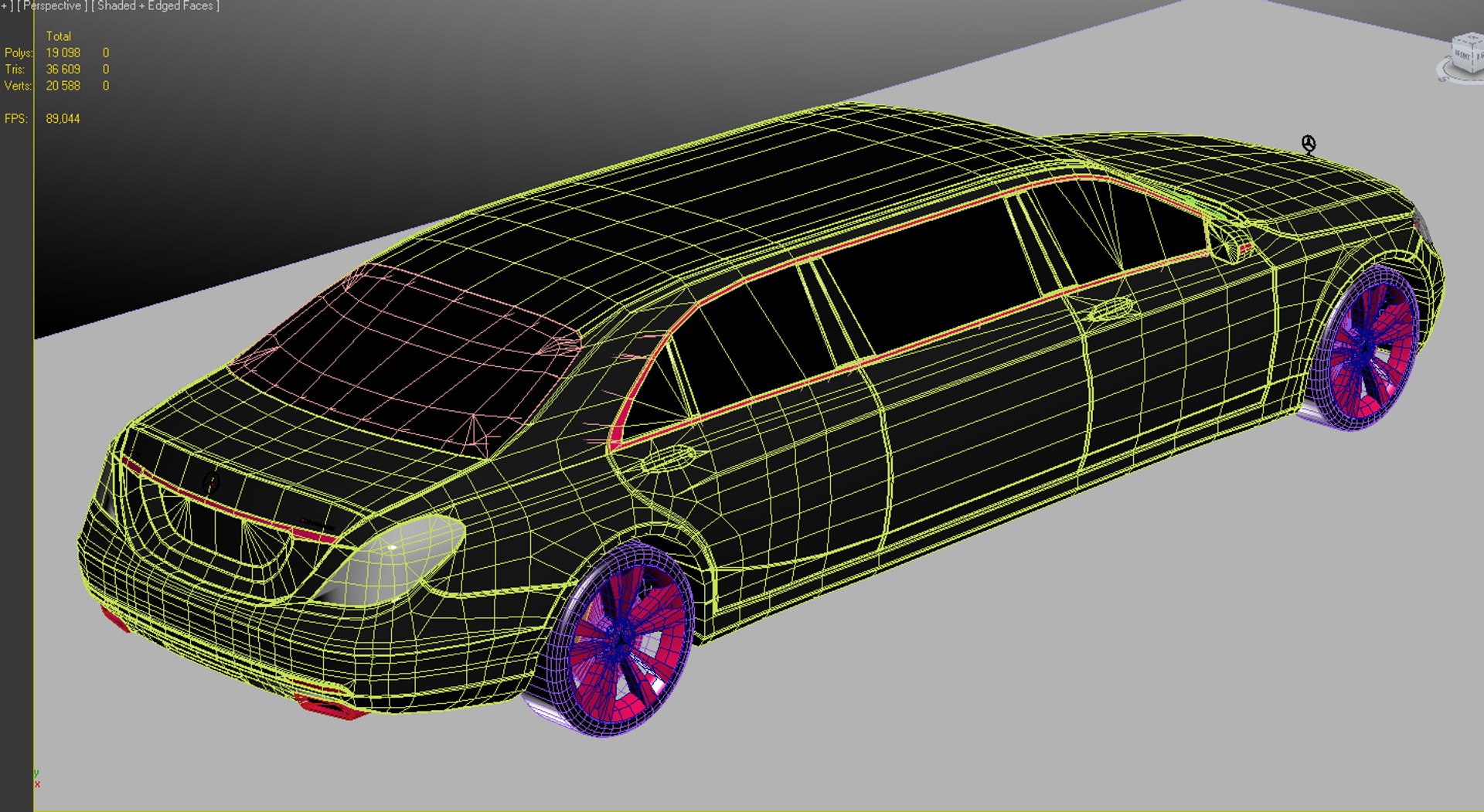The height and width of the screenshot is (812, 1484).
Task: Click the Verts: statistics label
Action: 18,86
